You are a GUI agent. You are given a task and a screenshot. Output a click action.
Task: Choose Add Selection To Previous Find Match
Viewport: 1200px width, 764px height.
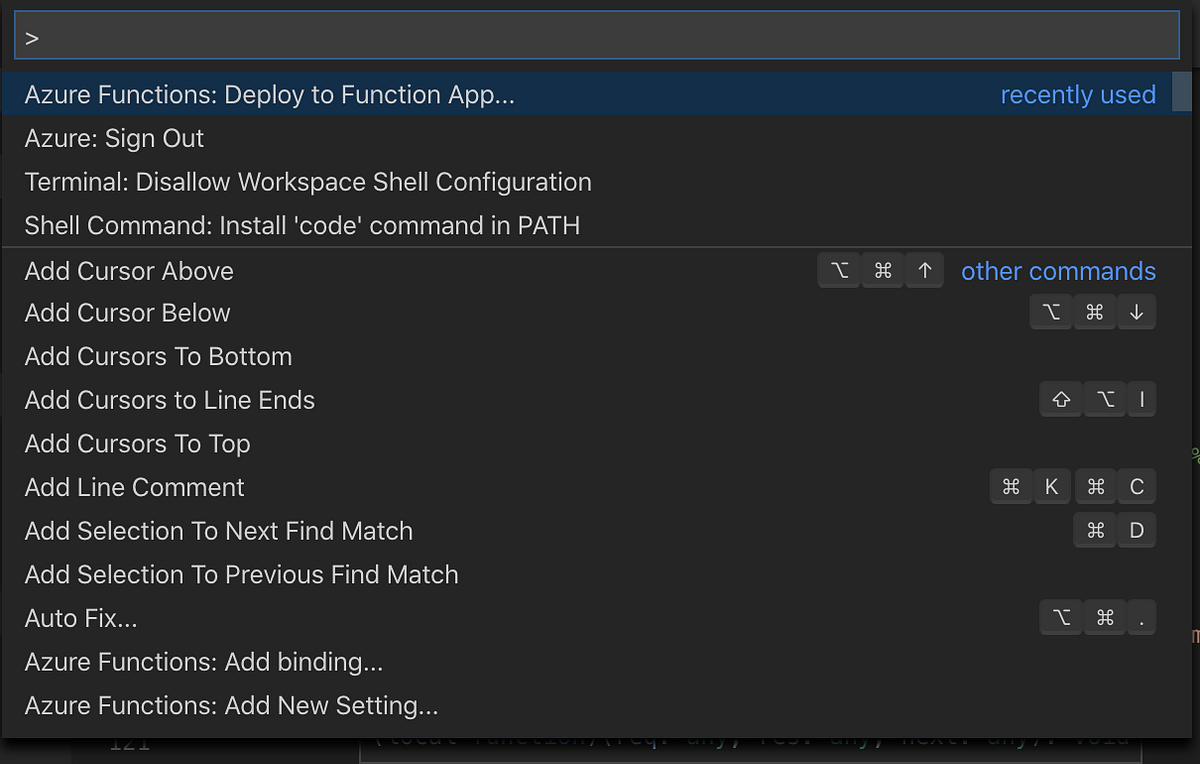point(241,575)
